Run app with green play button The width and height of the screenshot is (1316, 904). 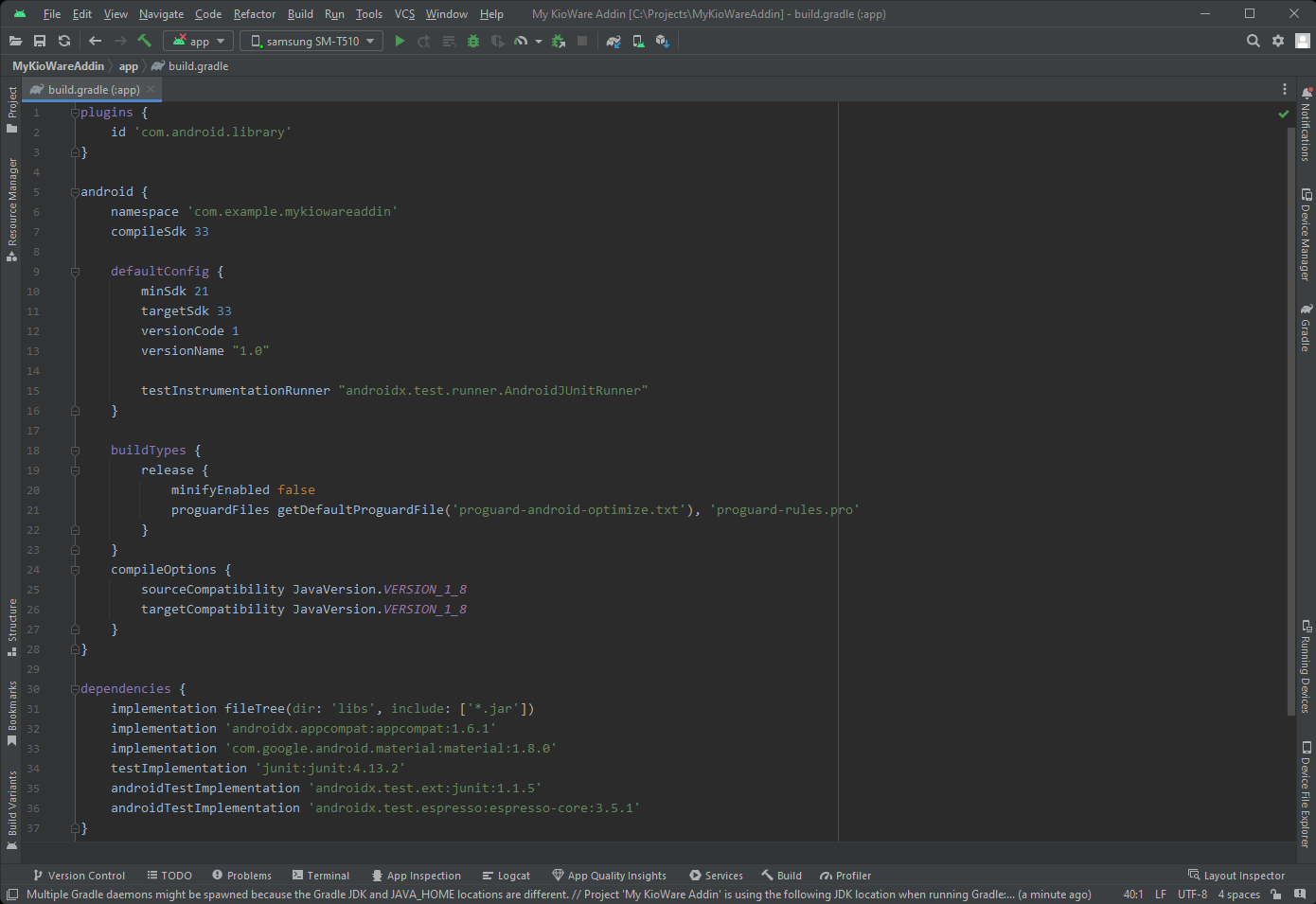(x=400, y=41)
